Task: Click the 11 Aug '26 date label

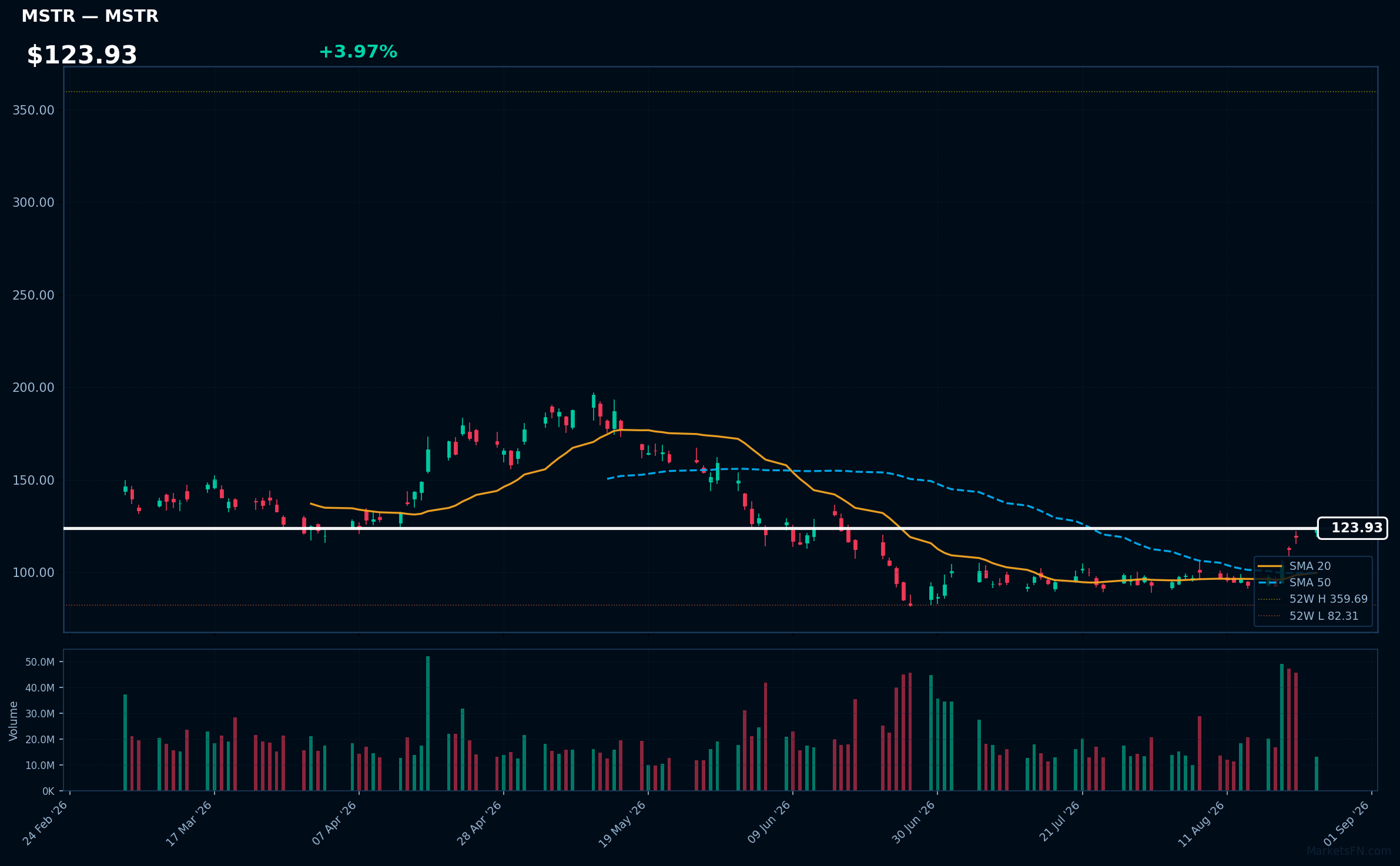Action: coord(1202,824)
